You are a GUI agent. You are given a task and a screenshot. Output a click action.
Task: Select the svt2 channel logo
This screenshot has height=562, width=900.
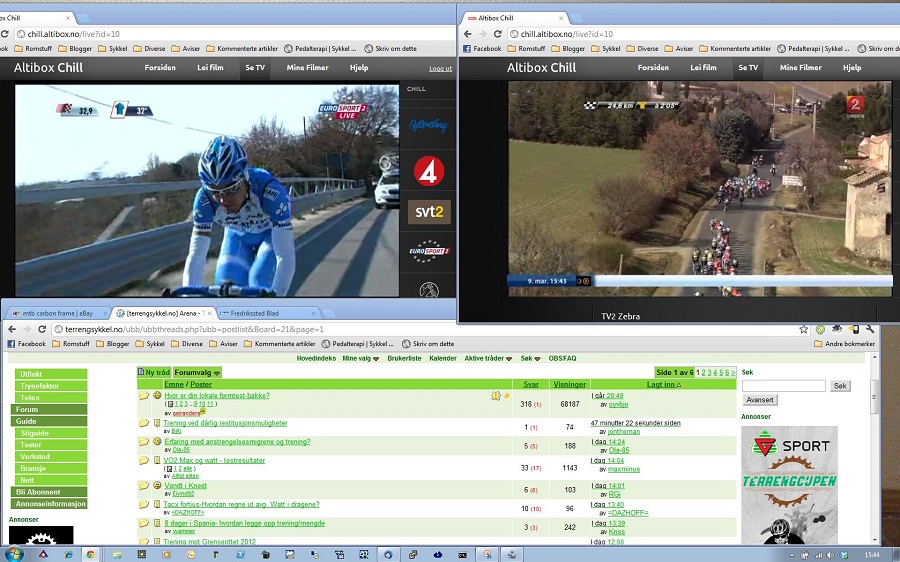pyautogui.click(x=429, y=212)
